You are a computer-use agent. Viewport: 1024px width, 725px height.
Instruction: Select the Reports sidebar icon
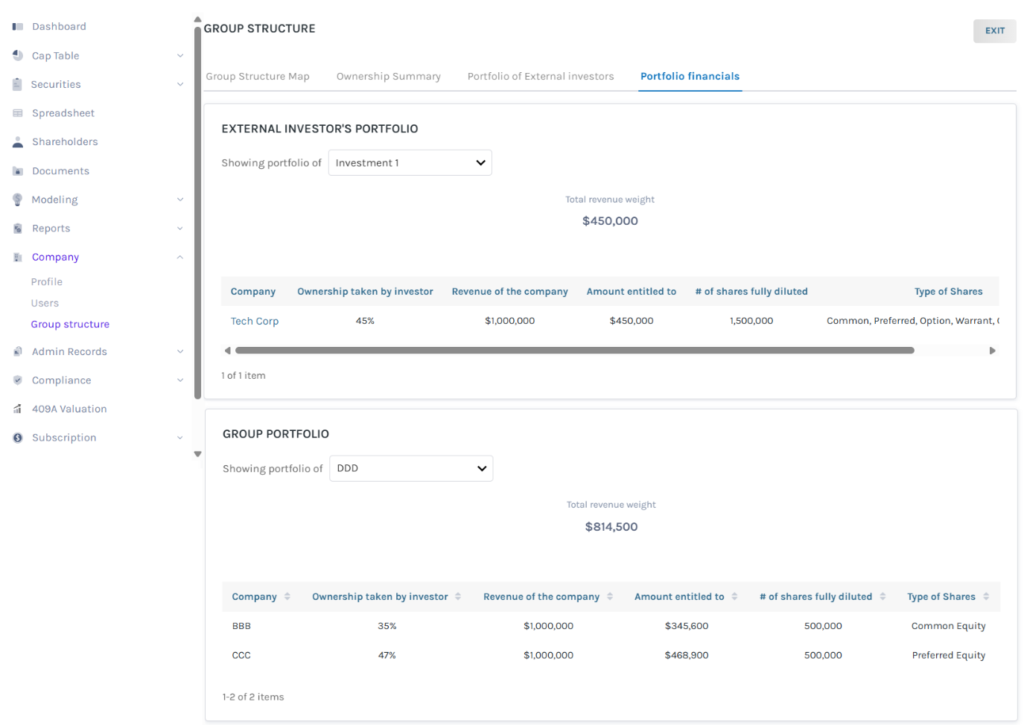(x=16, y=228)
